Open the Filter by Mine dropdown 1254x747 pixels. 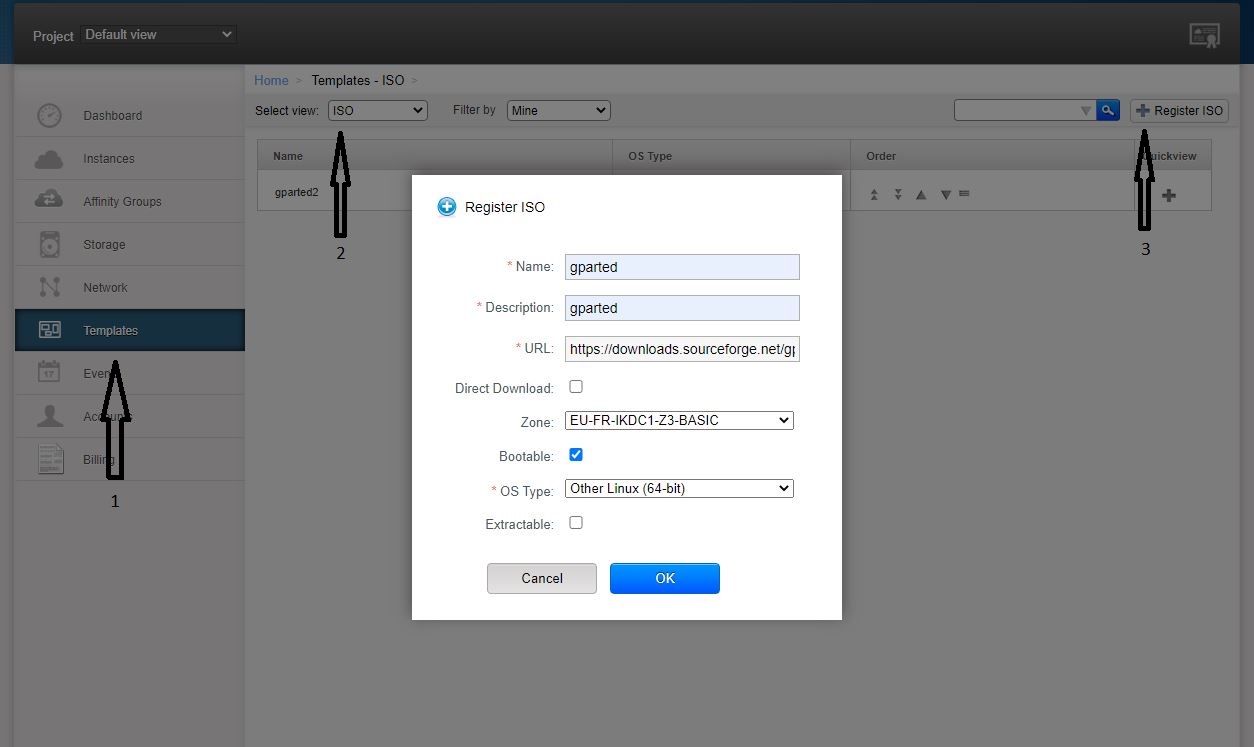pyautogui.click(x=559, y=110)
